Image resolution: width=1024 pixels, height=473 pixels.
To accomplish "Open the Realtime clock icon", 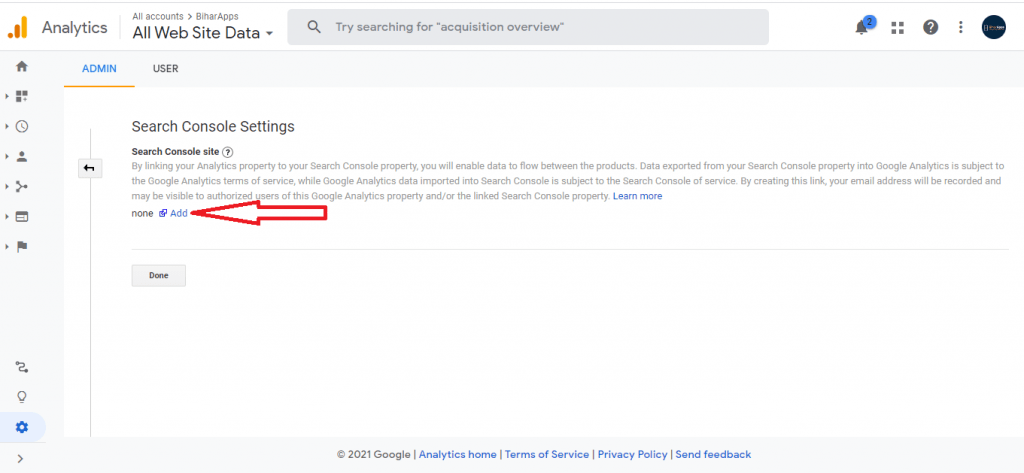I will (22, 126).
